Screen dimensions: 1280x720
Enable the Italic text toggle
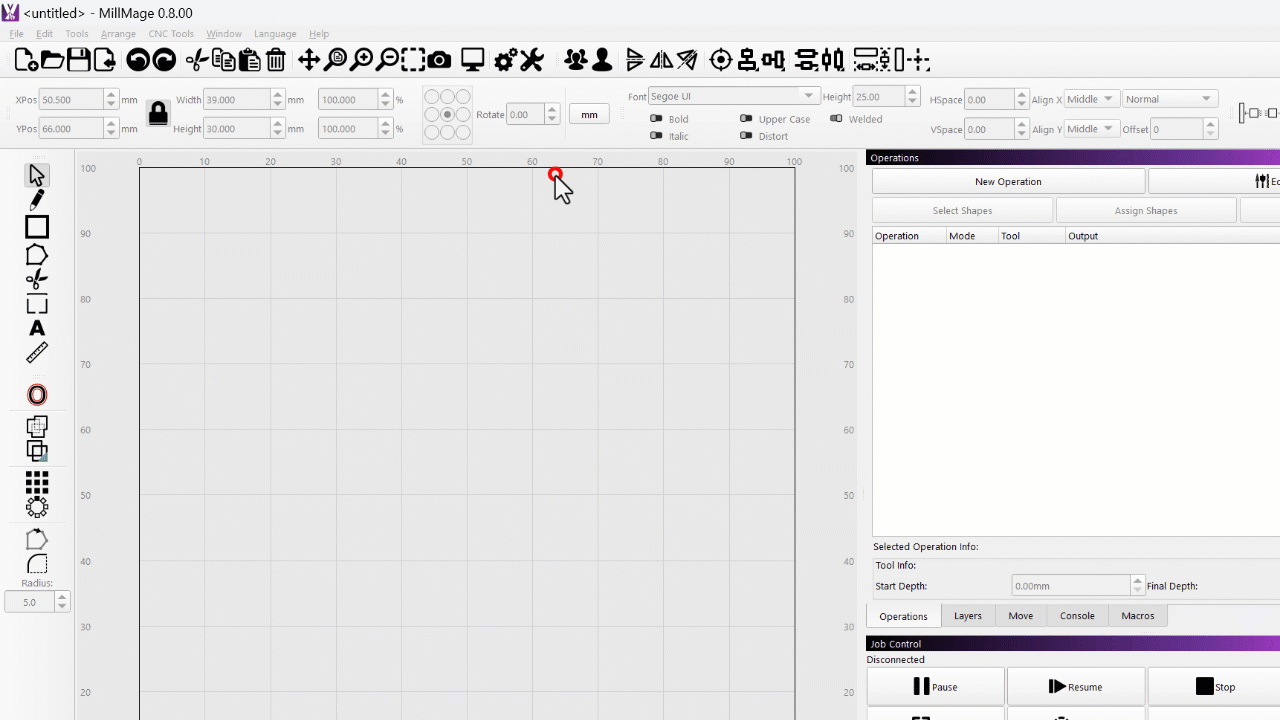click(x=657, y=136)
